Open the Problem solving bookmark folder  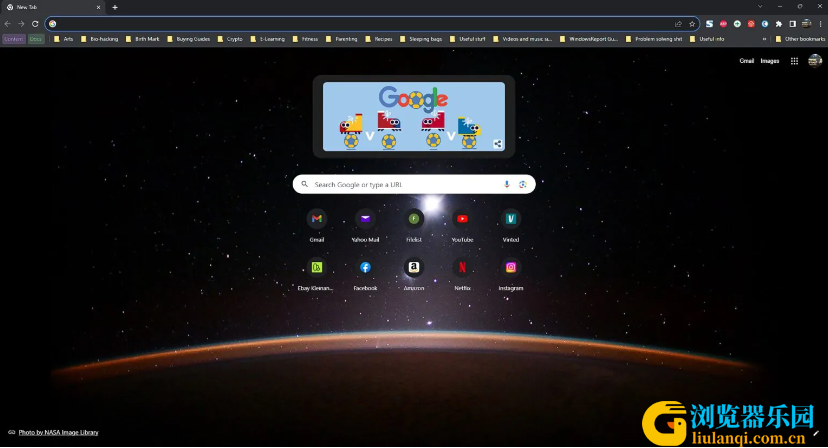pos(654,39)
